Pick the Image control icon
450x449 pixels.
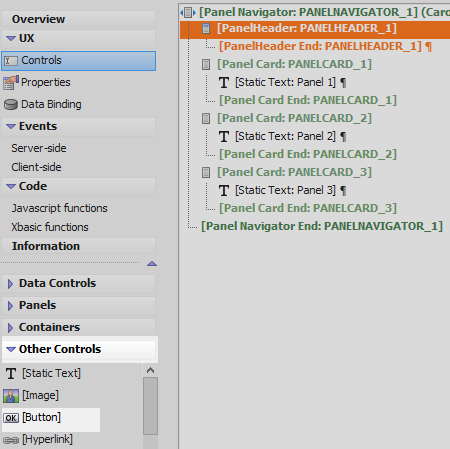[x=11, y=396]
